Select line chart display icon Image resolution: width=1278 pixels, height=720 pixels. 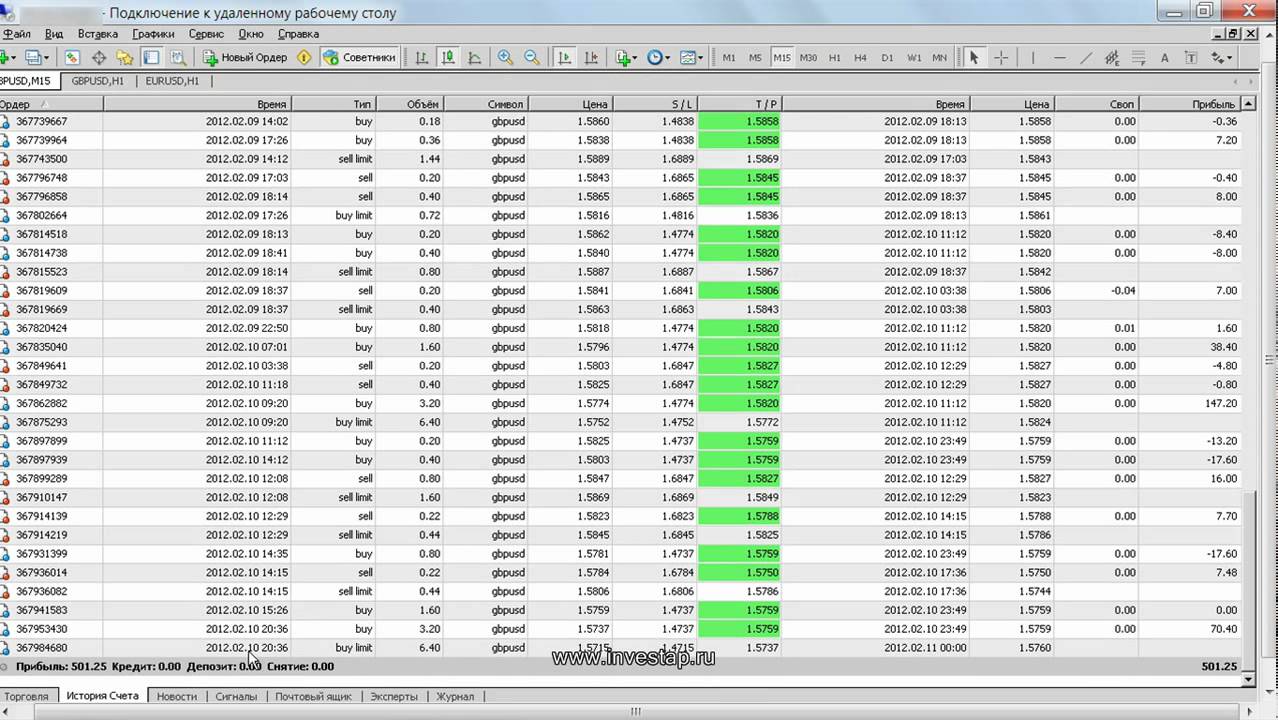pos(474,57)
